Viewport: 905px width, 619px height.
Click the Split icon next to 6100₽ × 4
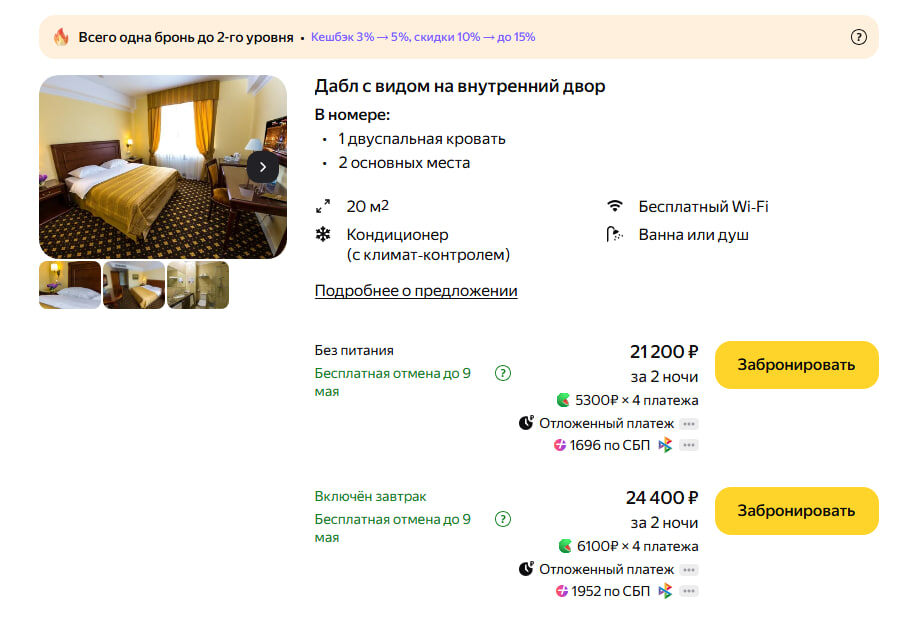tap(565, 546)
